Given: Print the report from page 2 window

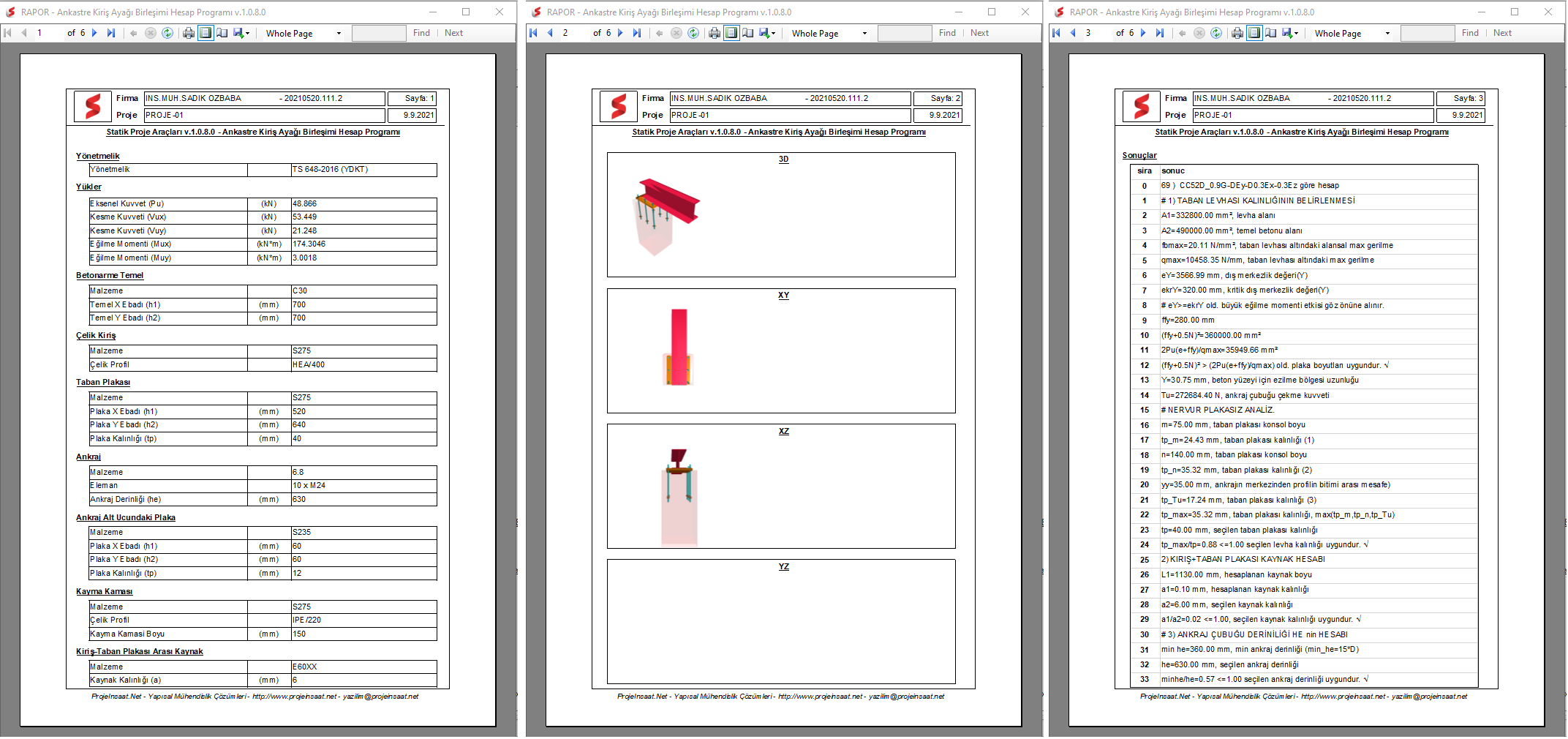Looking at the screenshot, I should point(715,33).
